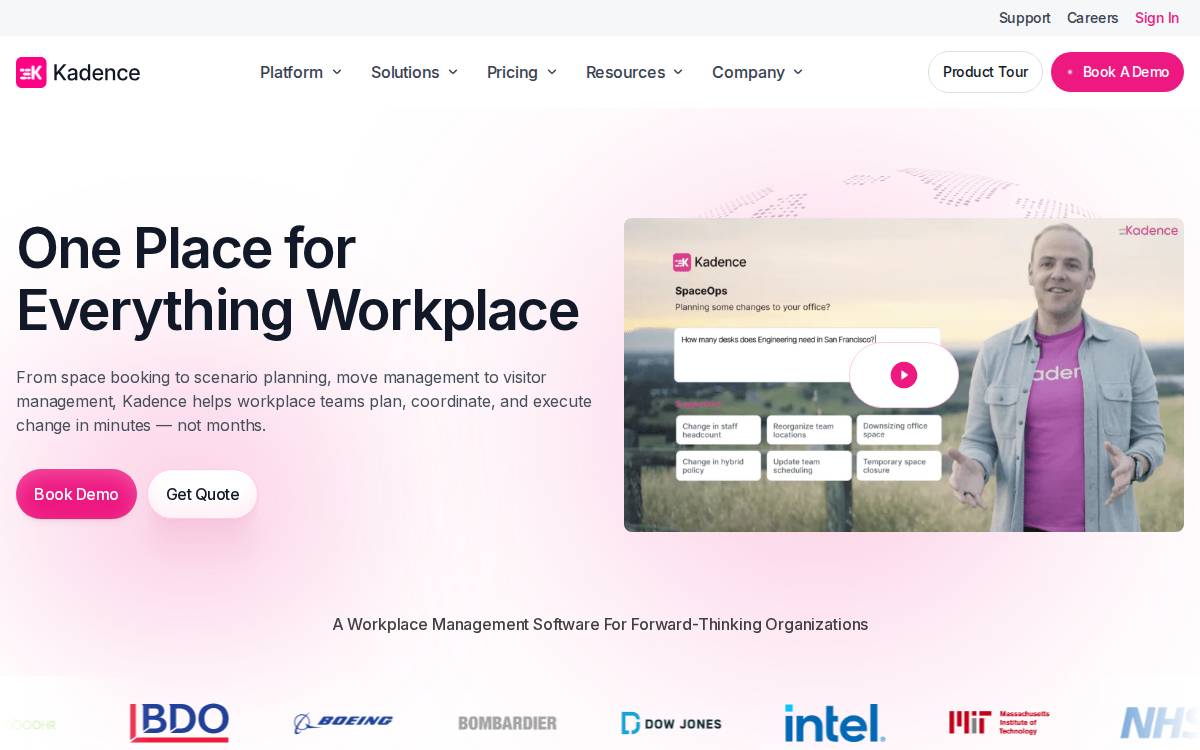
Task: Click the Kadence watermark in video corner
Action: click(1149, 230)
